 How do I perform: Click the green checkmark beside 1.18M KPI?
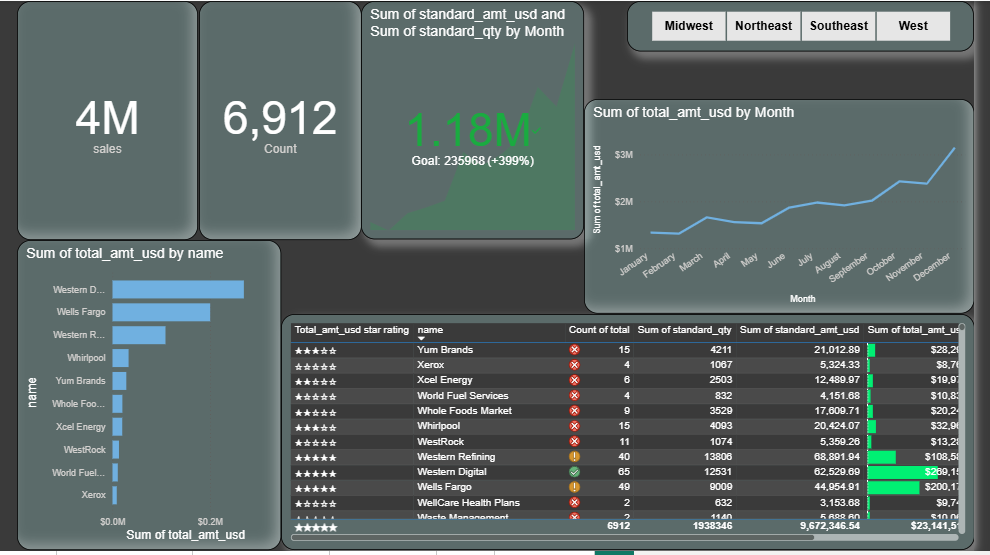coord(537,131)
